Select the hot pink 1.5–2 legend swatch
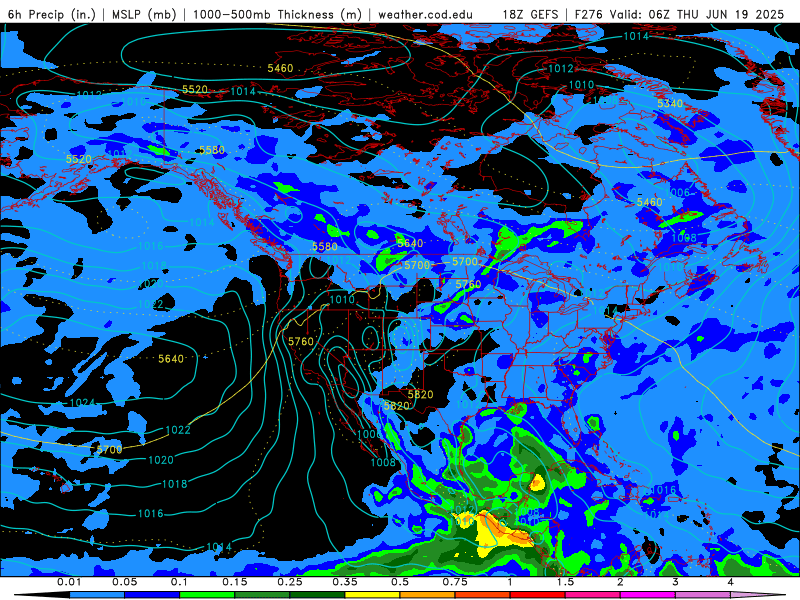Image resolution: width=800 pixels, height=600 pixels. coord(593,595)
